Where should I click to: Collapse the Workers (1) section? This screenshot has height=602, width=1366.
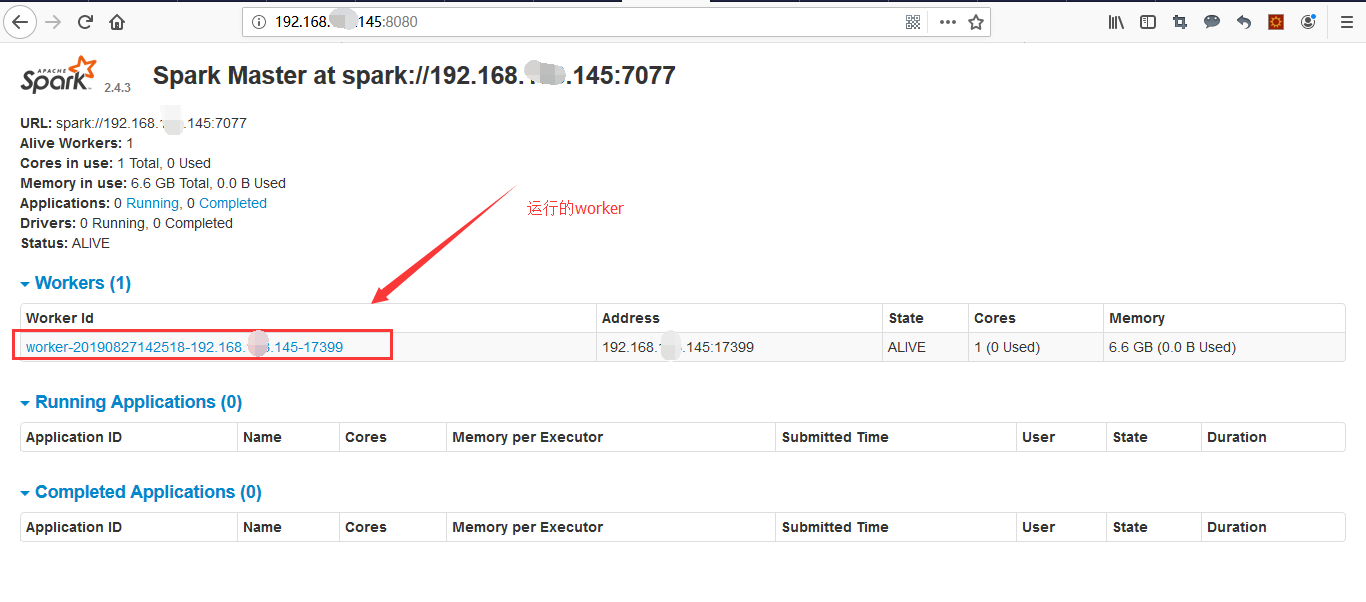tap(75, 283)
